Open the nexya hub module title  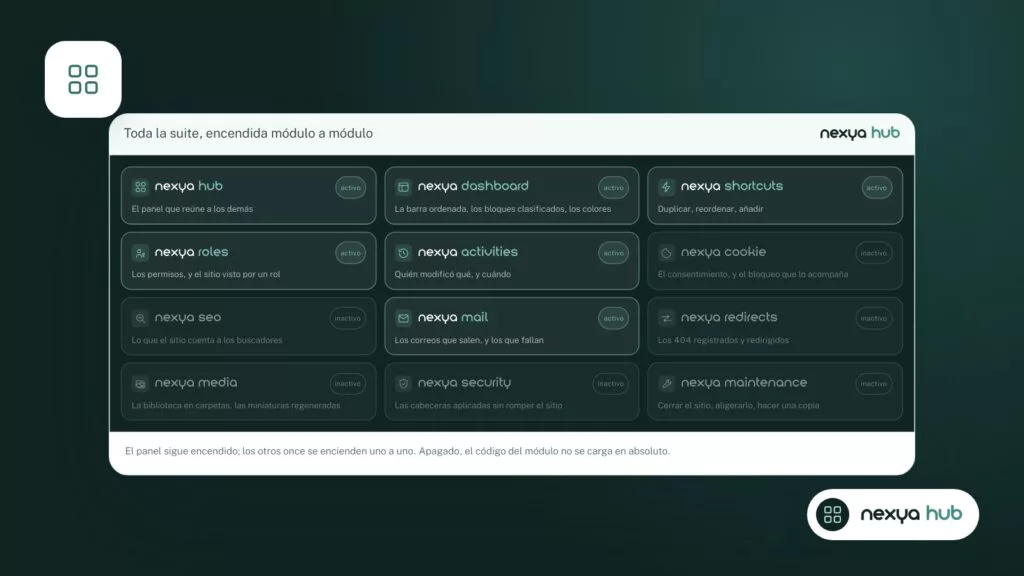(189, 186)
